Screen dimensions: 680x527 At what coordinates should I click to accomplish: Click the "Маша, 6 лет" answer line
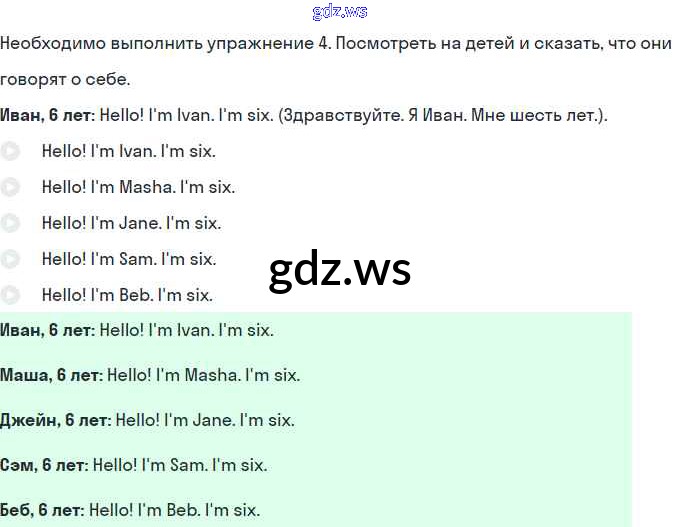point(150,375)
